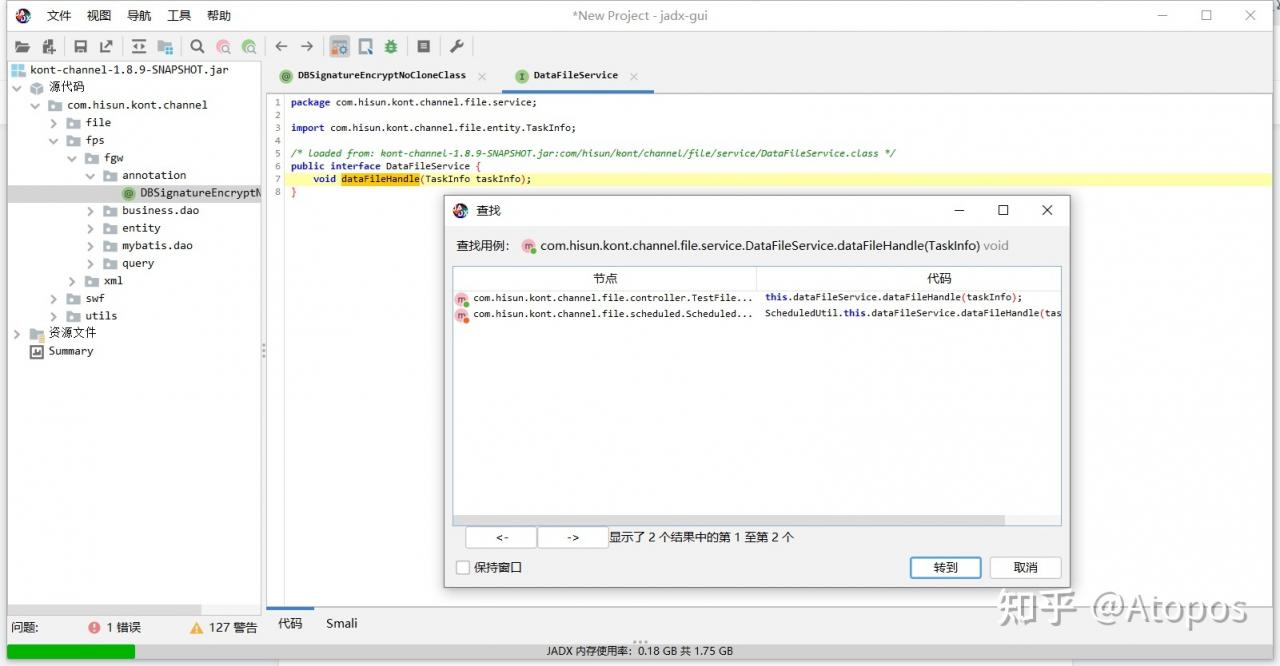This screenshot has height=666, width=1280.
Task: Open the 帮助 menu
Action: click(x=219, y=16)
